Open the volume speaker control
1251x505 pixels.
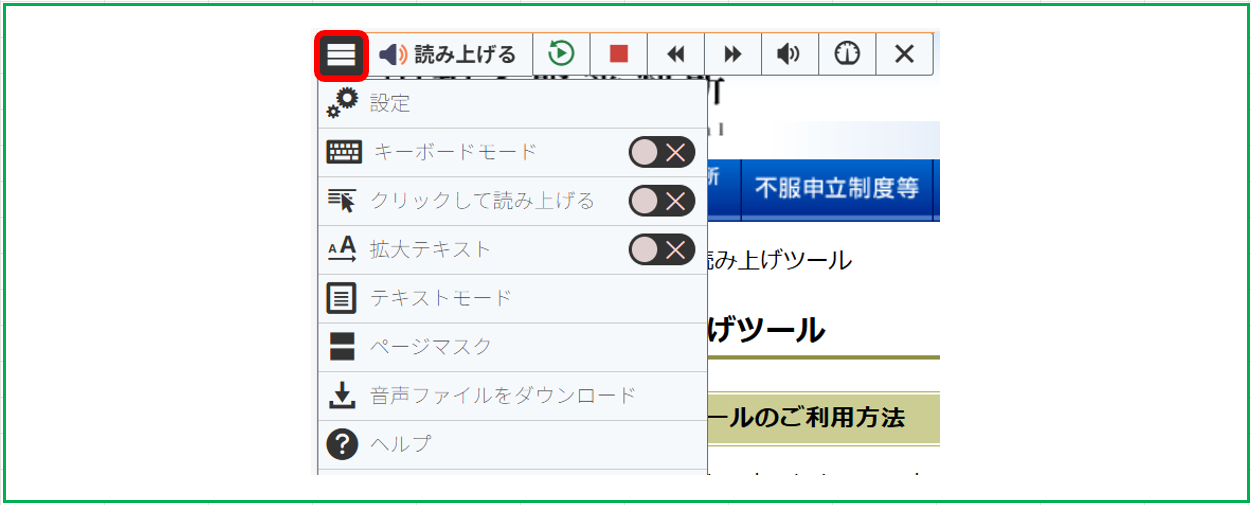[x=790, y=54]
